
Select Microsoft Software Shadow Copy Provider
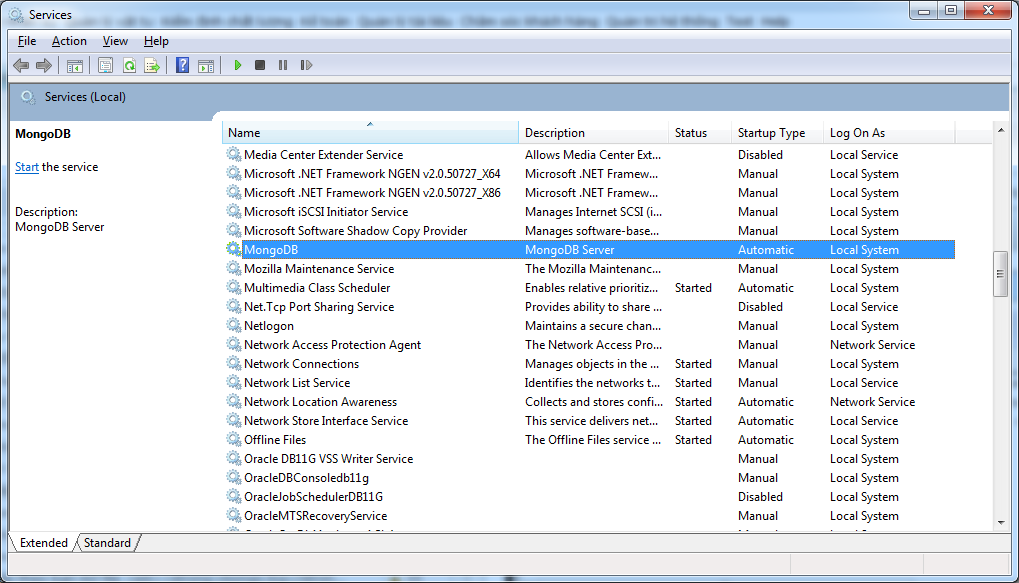tap(590, 231)
